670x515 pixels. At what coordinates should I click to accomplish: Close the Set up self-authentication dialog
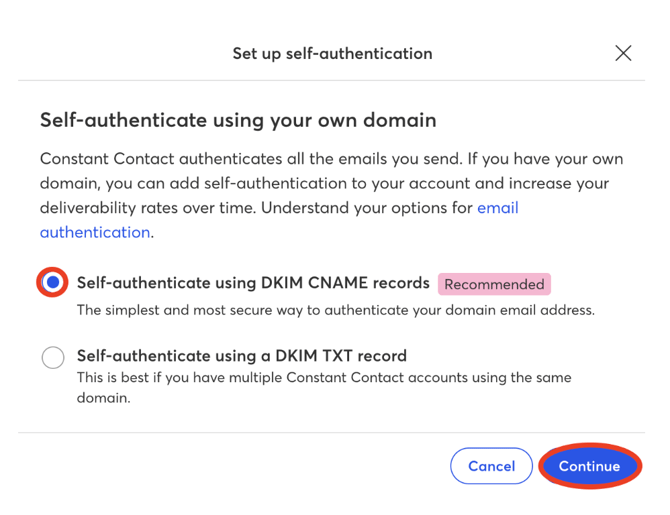(623, 53)
